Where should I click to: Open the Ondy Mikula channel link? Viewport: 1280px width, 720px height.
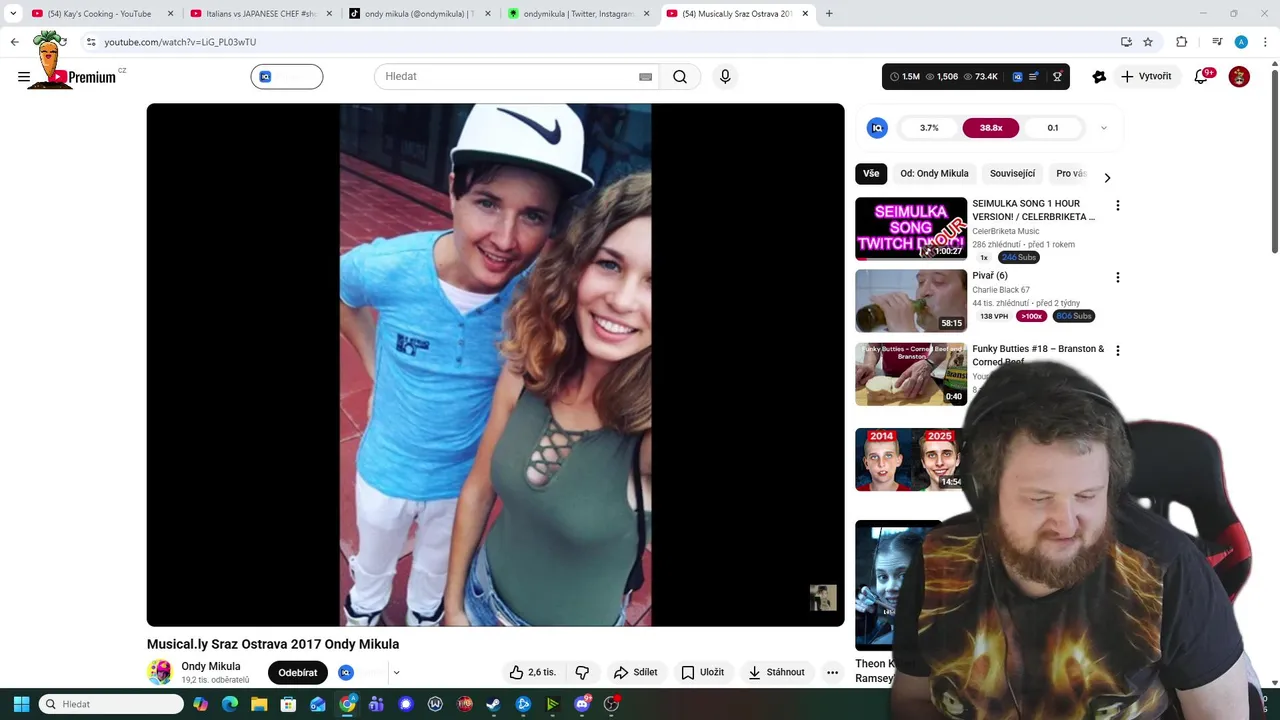pyautogui.click(x=211, y=666)
